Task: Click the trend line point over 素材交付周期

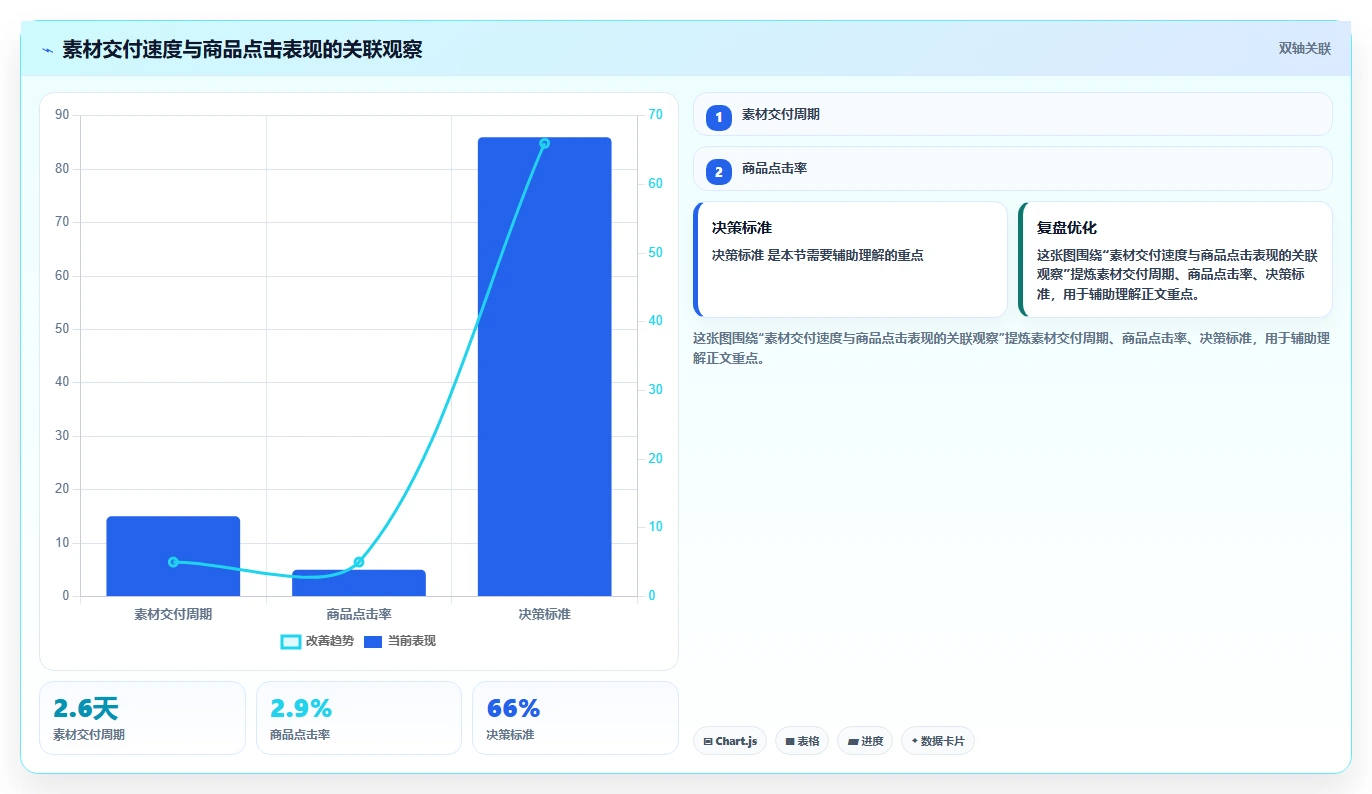Action: tap(173, 562)
